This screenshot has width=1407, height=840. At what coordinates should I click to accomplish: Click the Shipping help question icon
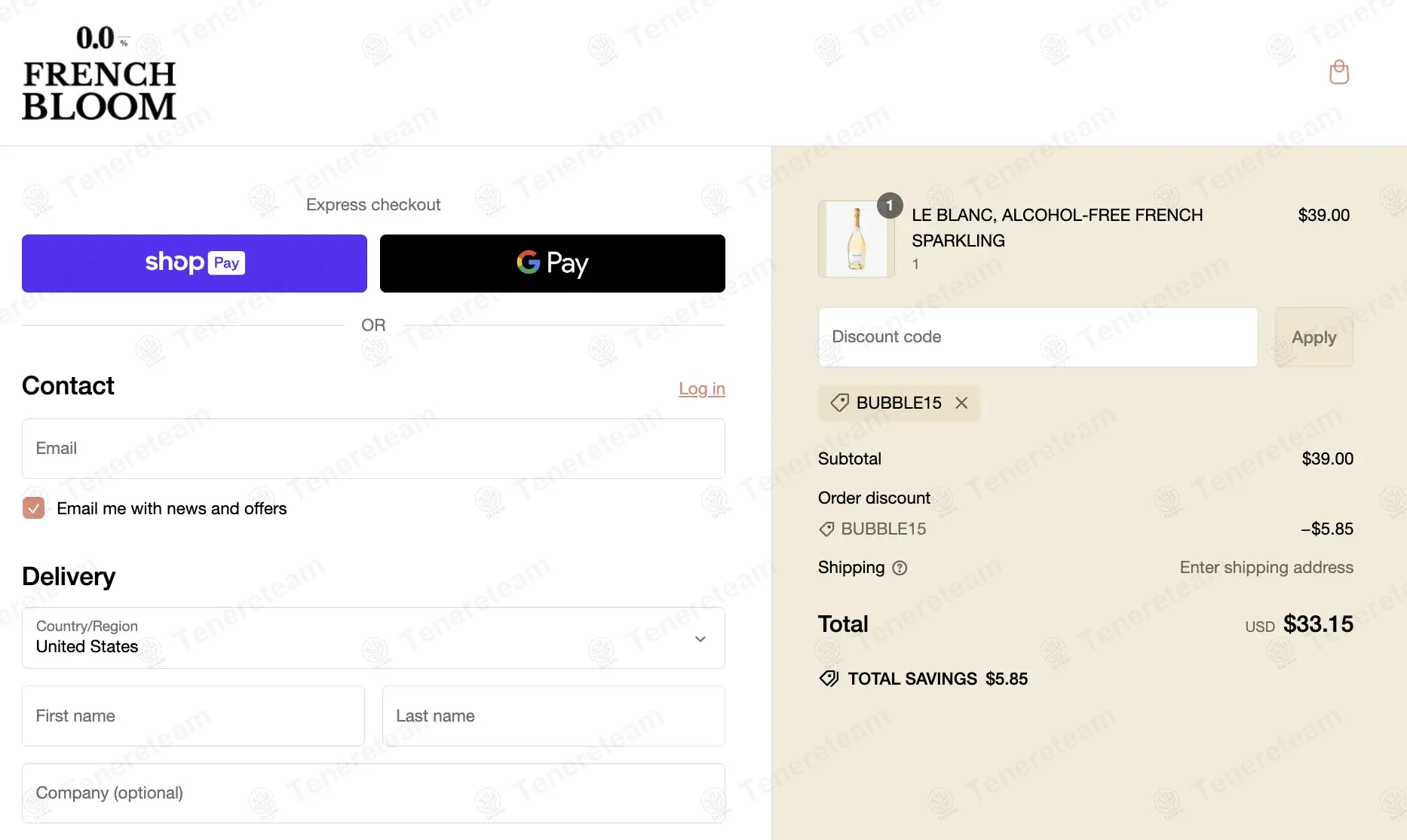900,568
